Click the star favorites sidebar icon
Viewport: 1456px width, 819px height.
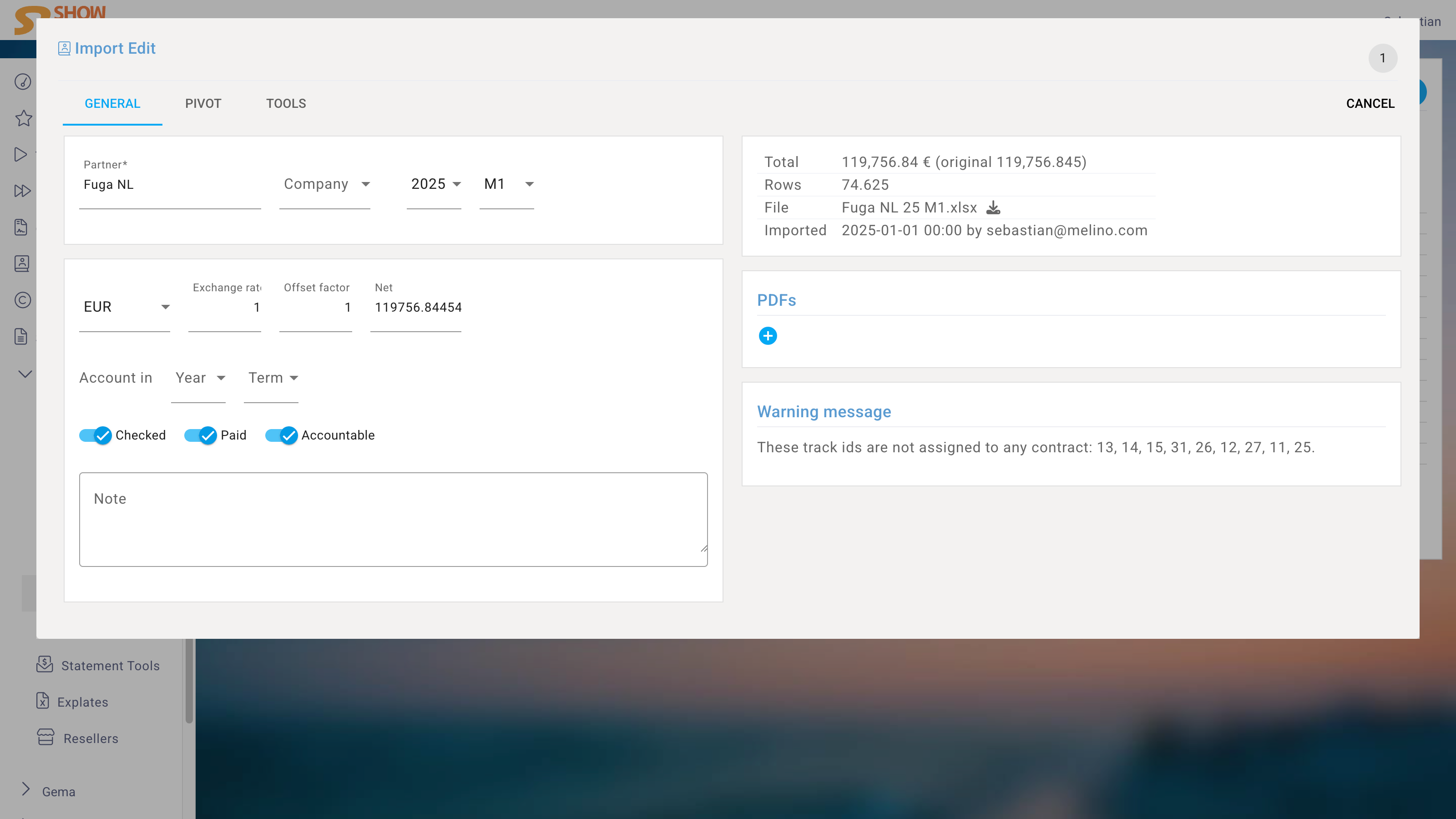tap(23, 118)
